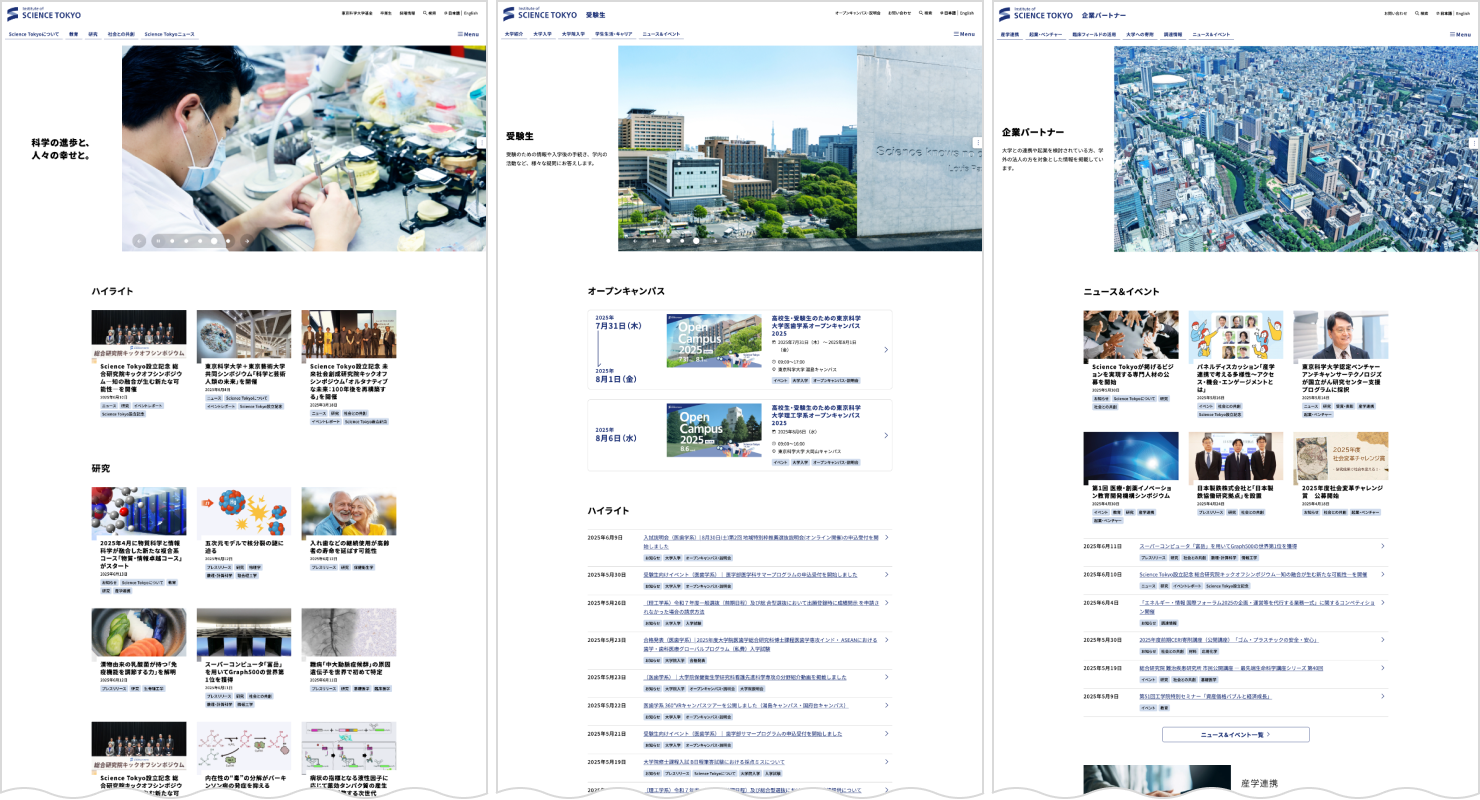The width and height of the screenshot is (1480, 800).
Task: Switch language to English on the 受験生 page
Action: click(966, 13)
